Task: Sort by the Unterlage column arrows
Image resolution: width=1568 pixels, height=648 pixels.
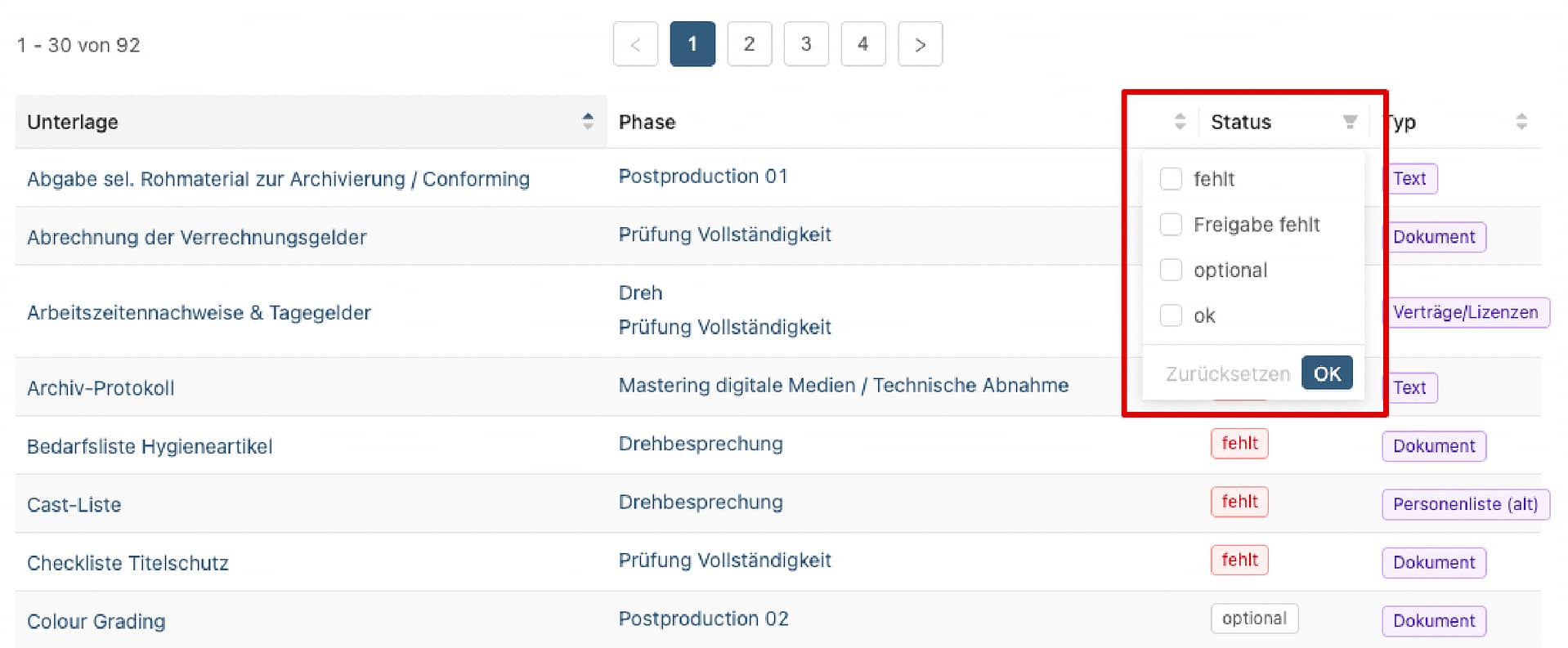Action: pos(587,121)
